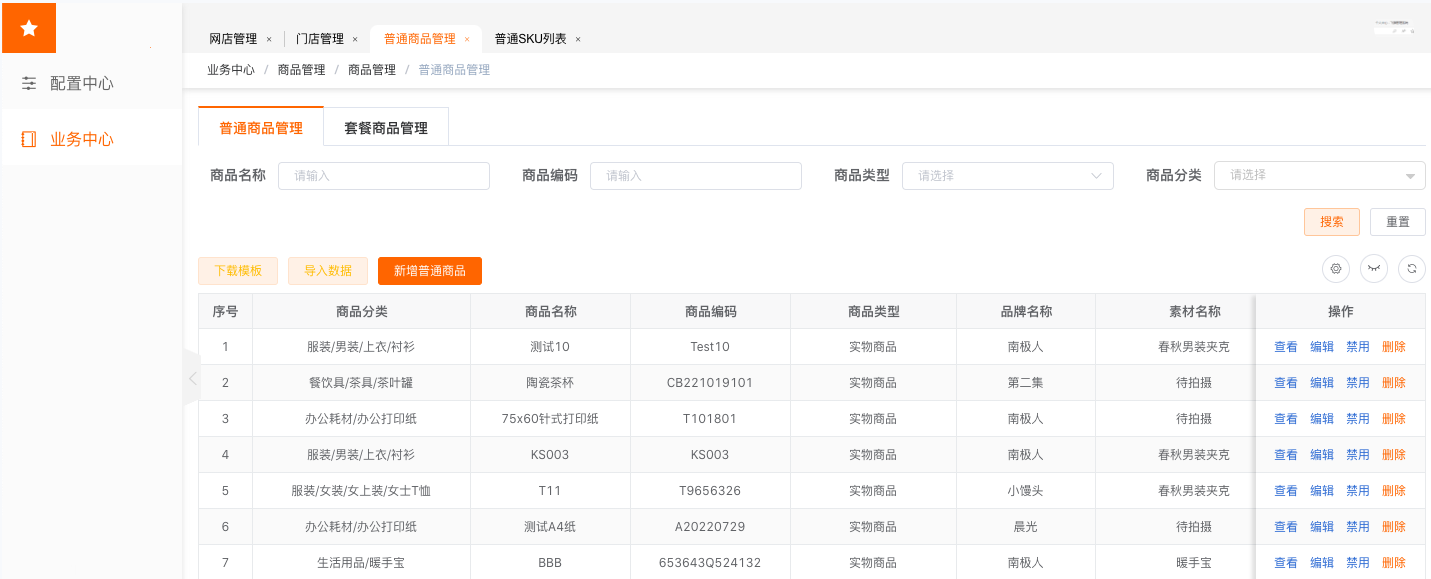Open the table settings gear icon
This screenshot has height=579, width=1431.
point(1335,268)
